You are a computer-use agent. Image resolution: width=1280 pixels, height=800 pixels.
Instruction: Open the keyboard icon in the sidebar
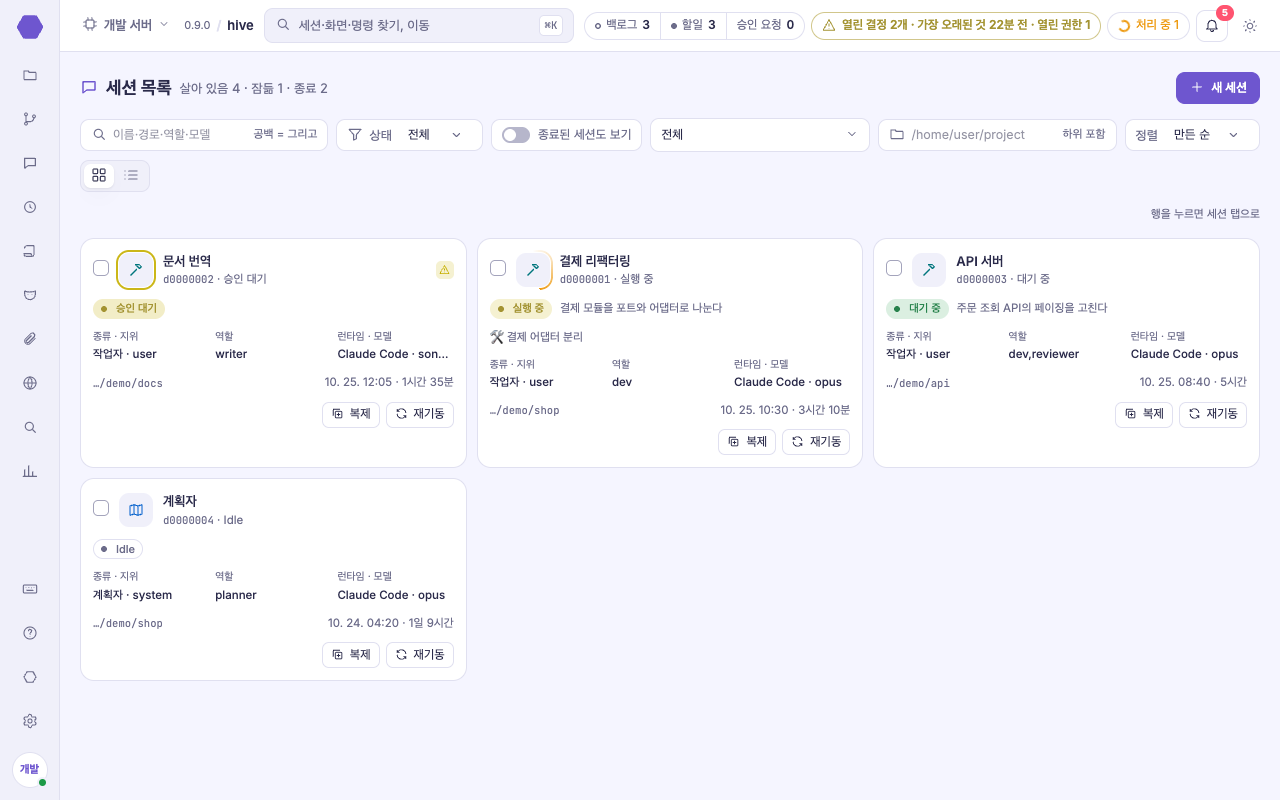[30, 589]
